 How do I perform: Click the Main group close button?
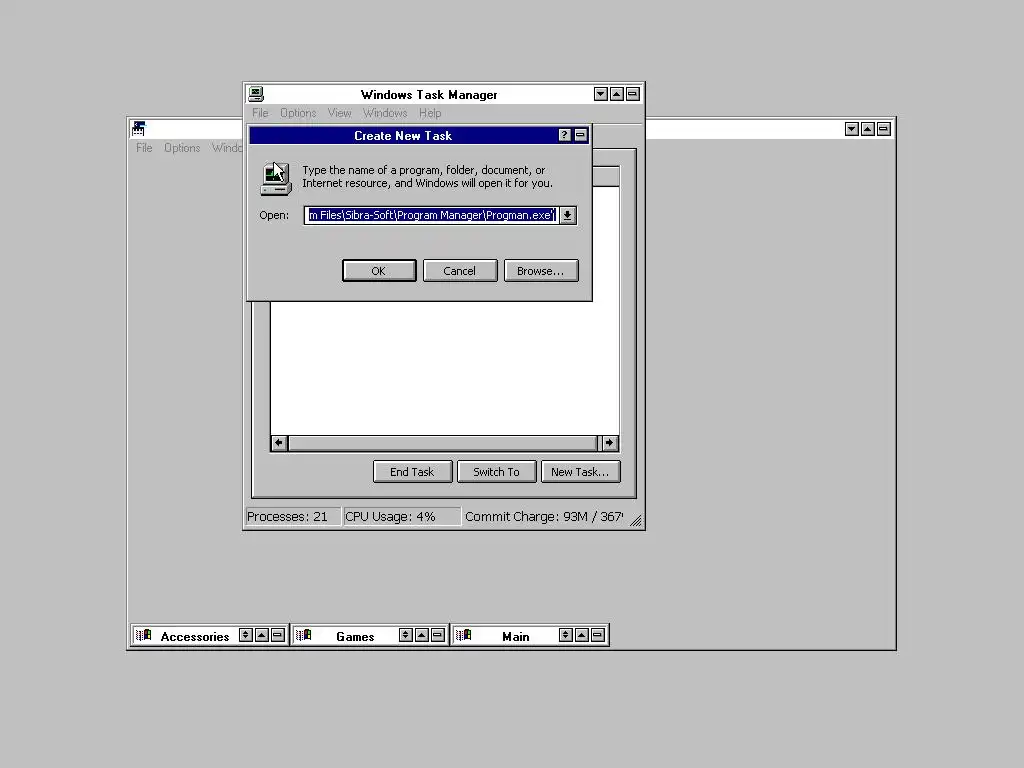(598, 635)
